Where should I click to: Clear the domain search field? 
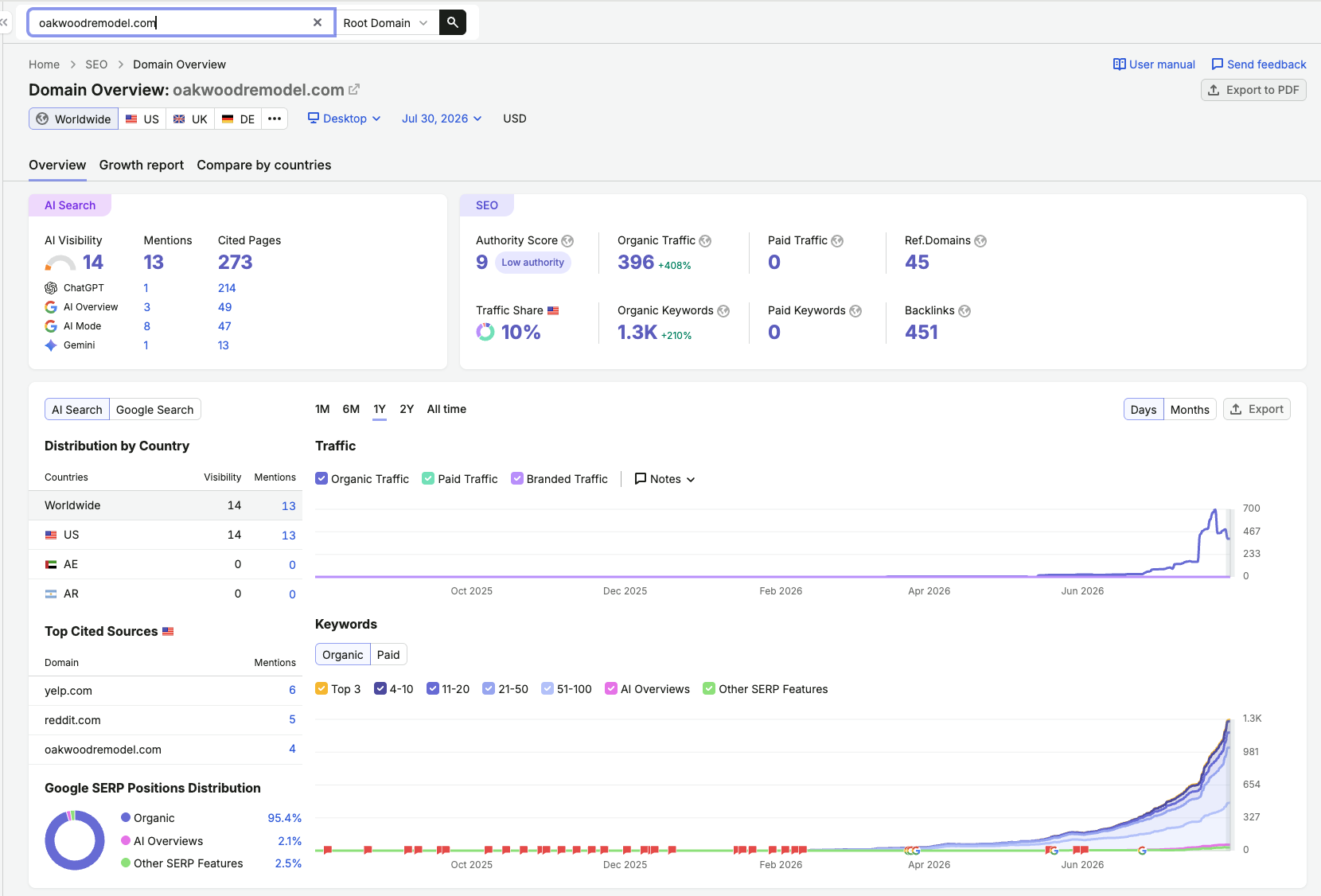pos(318,22)
